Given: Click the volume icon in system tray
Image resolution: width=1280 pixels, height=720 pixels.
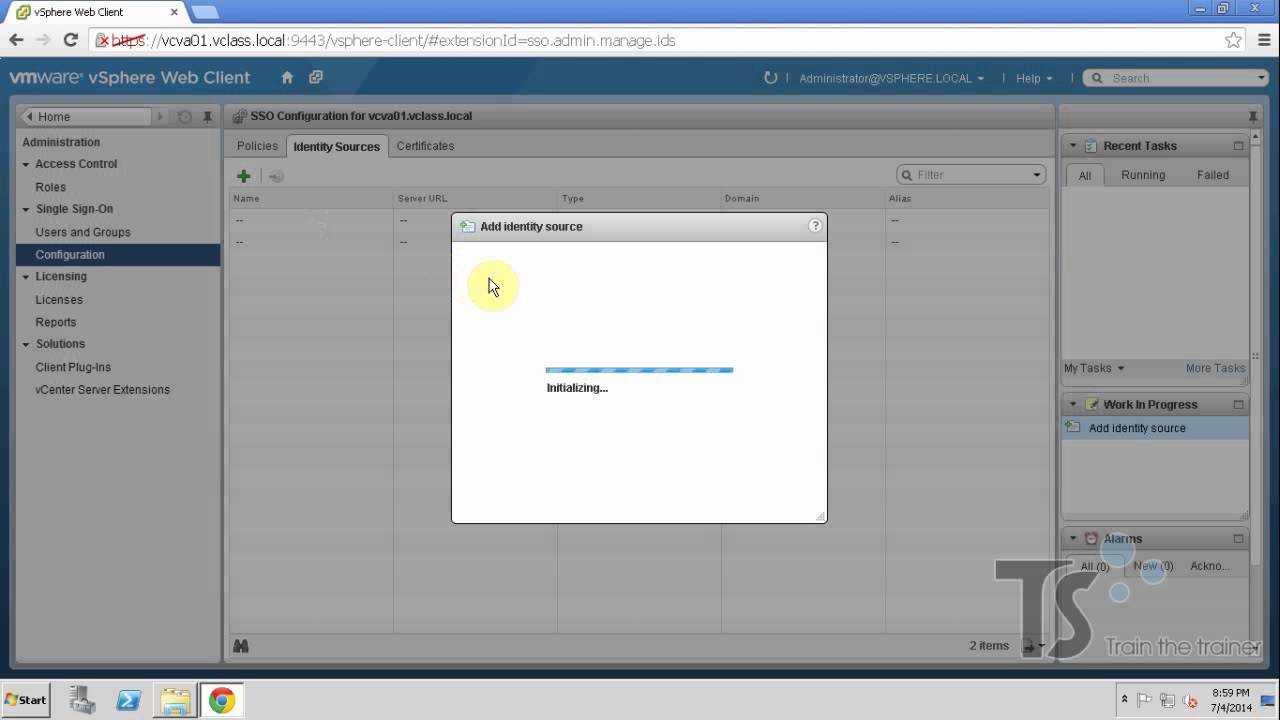Looking at the screenshot, I should (x=1190, y=700).
